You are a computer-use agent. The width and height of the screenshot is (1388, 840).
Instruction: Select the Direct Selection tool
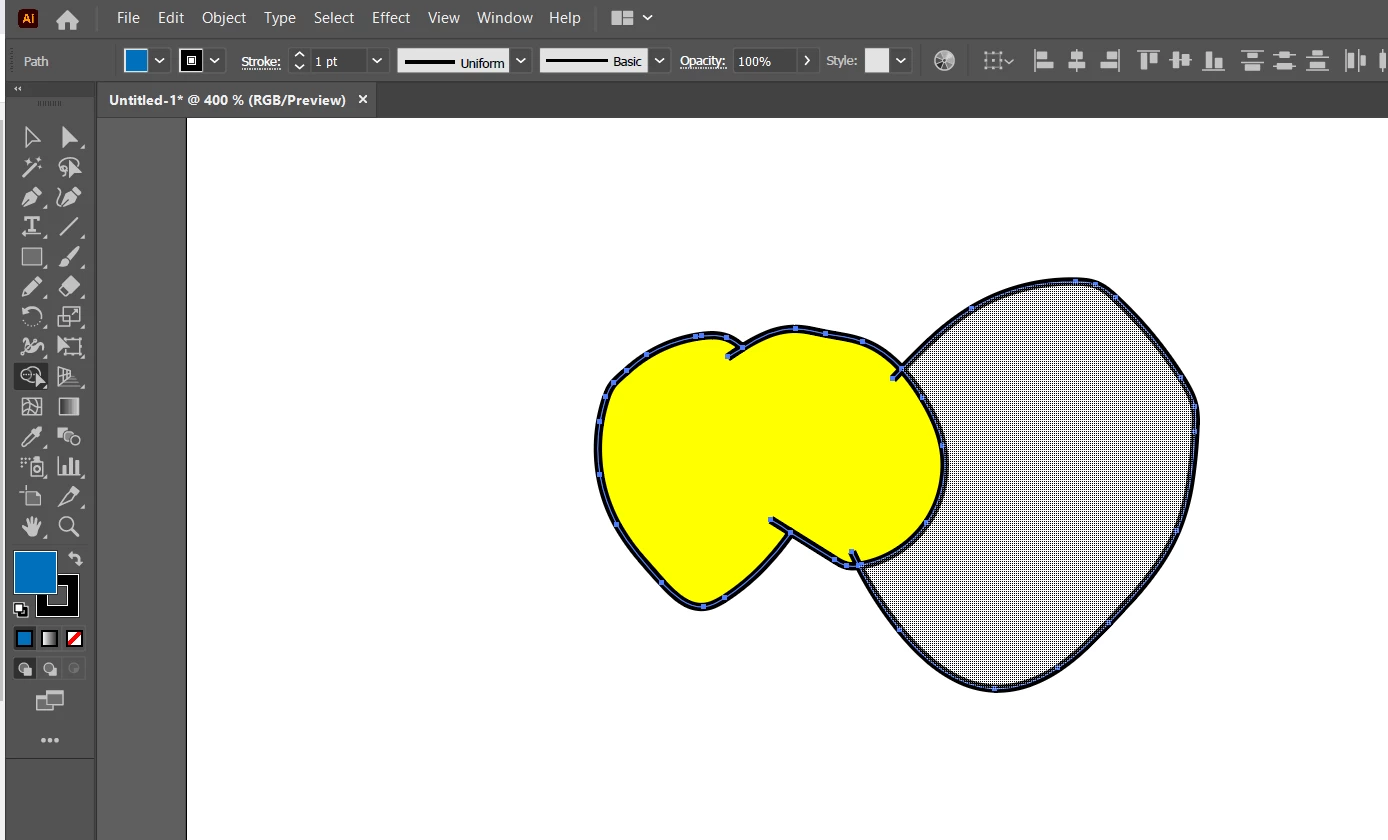tap(69, 137)
